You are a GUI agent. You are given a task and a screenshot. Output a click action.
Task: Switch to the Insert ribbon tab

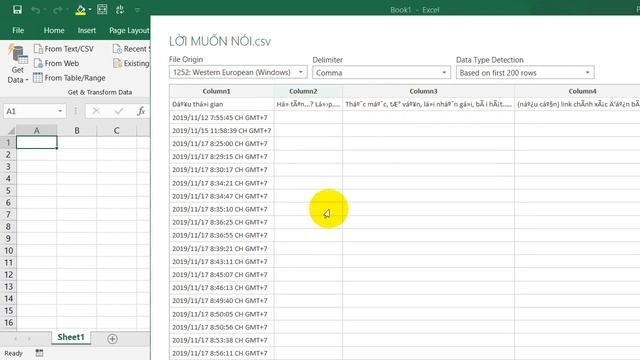tap(87, 30)
